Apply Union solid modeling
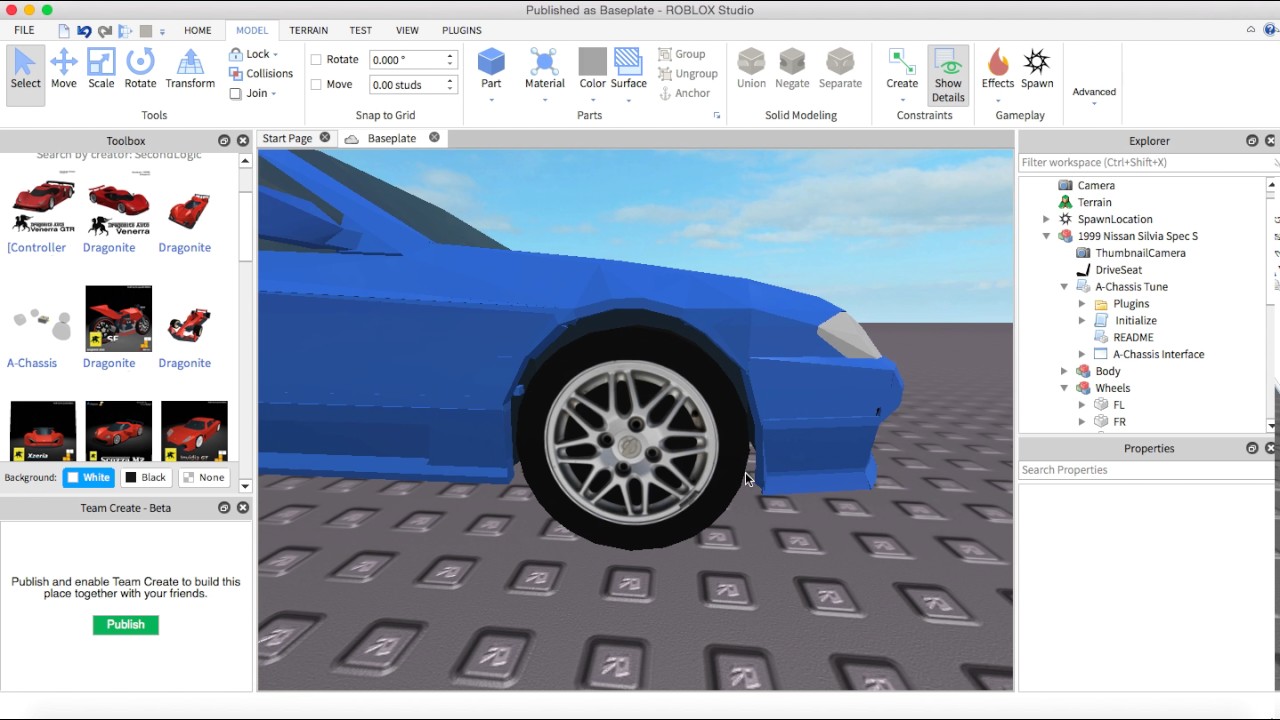Screen dimensions: 1280x720 point(751,70)
